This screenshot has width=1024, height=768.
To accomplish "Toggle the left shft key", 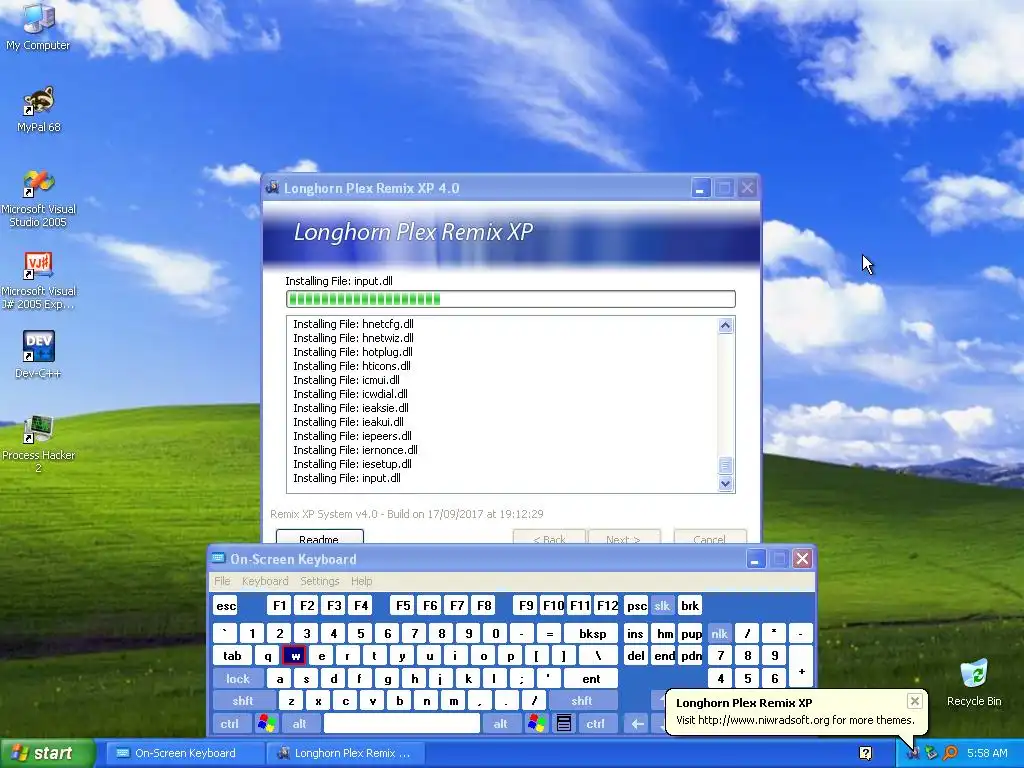I will [242, 701].
